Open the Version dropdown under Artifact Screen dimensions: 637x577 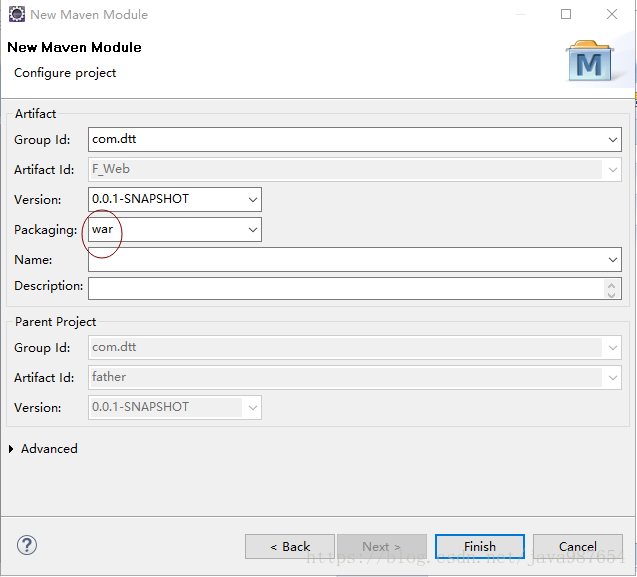[253, 200]
